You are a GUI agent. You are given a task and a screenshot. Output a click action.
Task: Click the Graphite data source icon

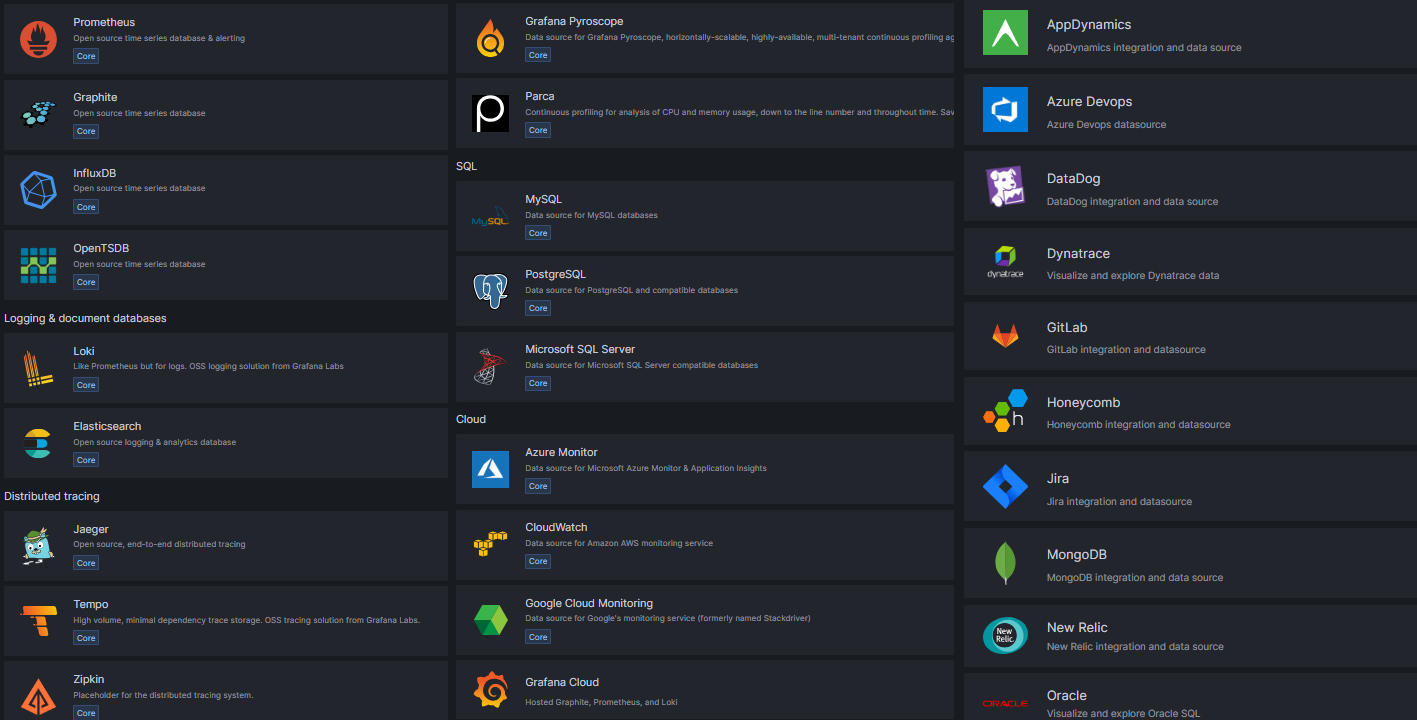coord(38,114)
